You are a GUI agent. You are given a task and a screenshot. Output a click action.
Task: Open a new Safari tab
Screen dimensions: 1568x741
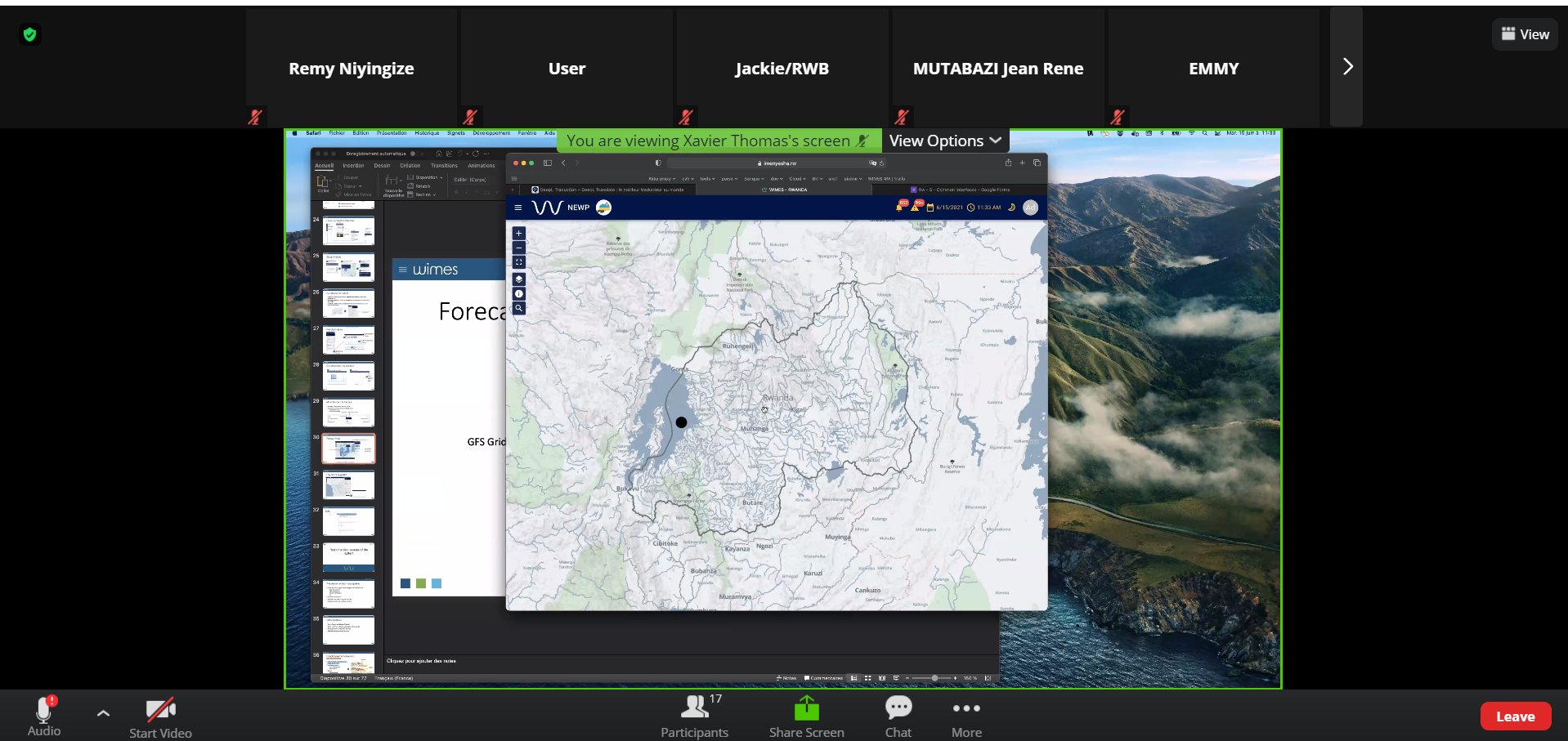click(1022, 163)
